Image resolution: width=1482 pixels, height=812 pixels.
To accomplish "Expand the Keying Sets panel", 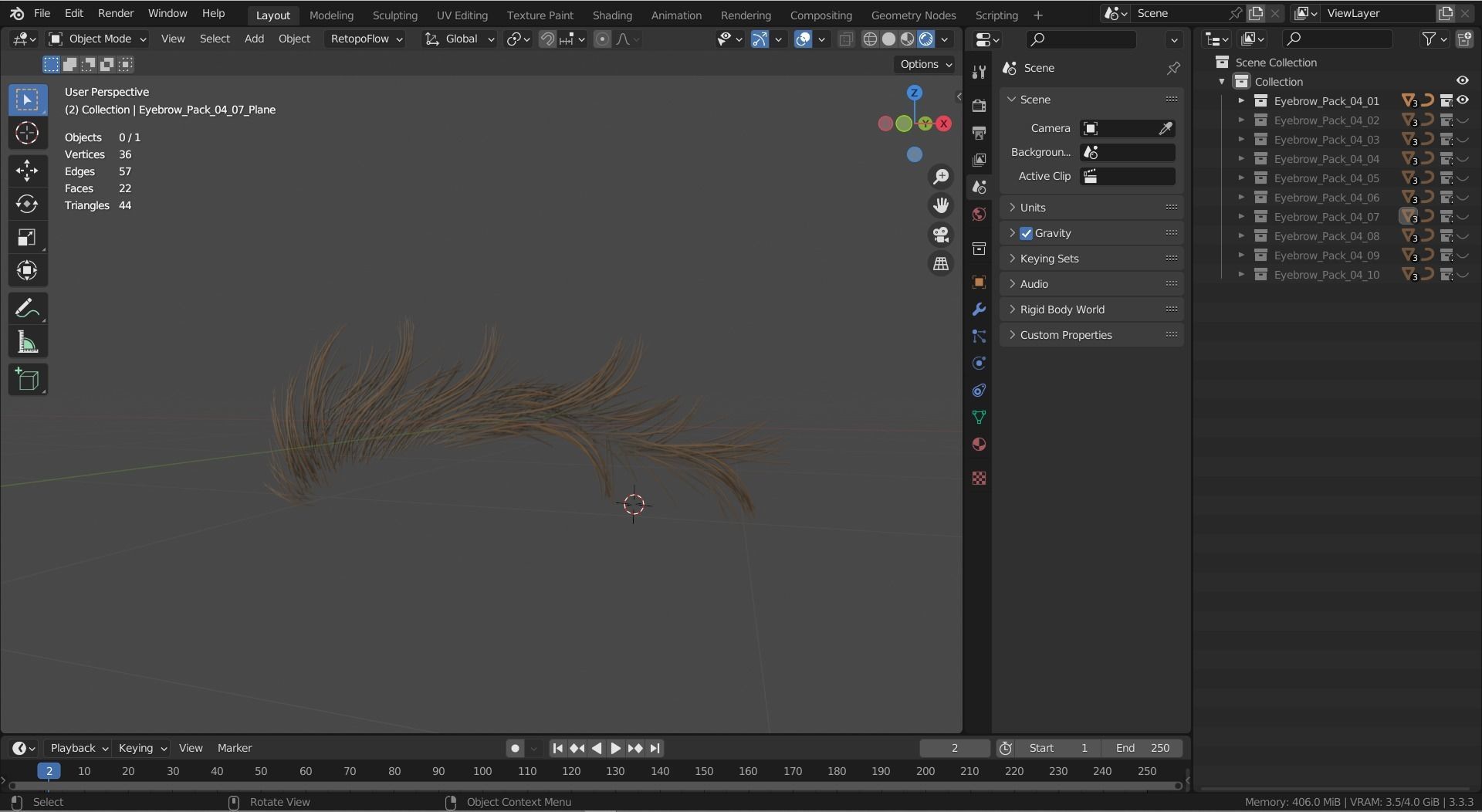I will pos(1091,259).
